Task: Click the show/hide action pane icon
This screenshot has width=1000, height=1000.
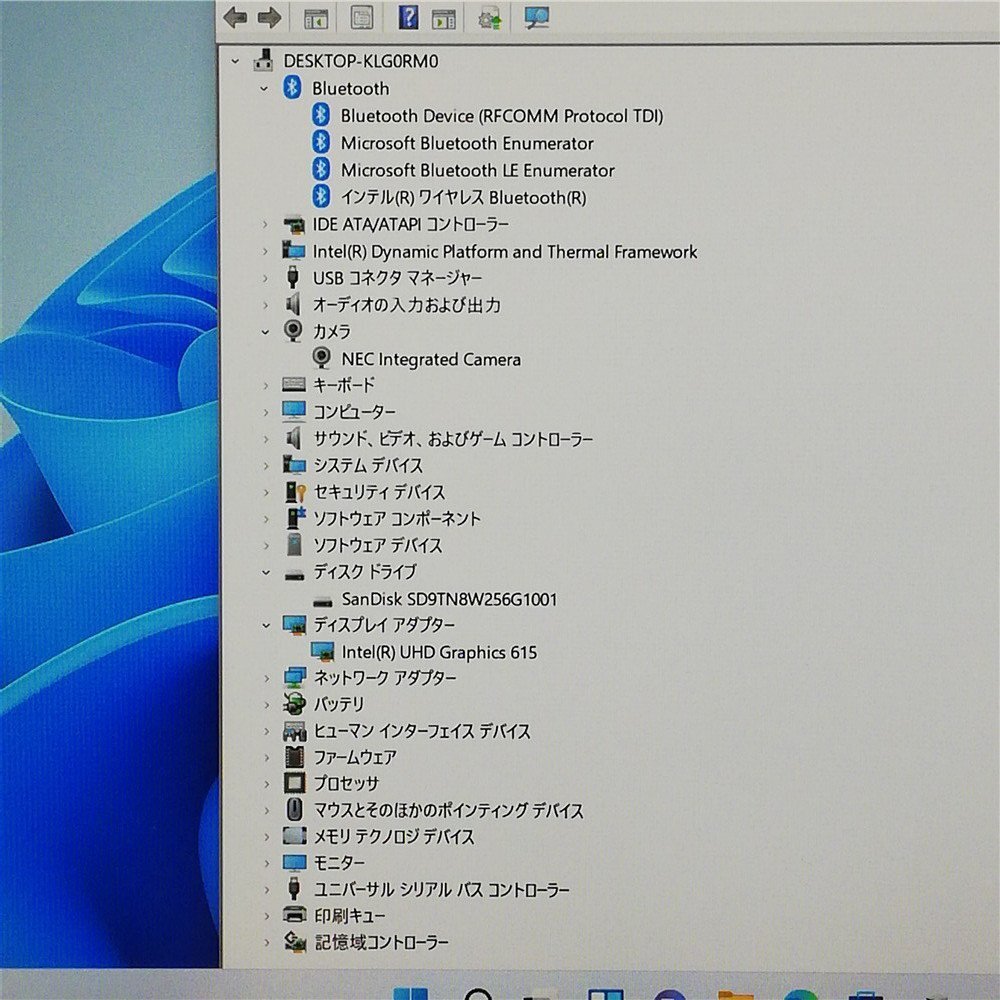Action: pos(443,18)
